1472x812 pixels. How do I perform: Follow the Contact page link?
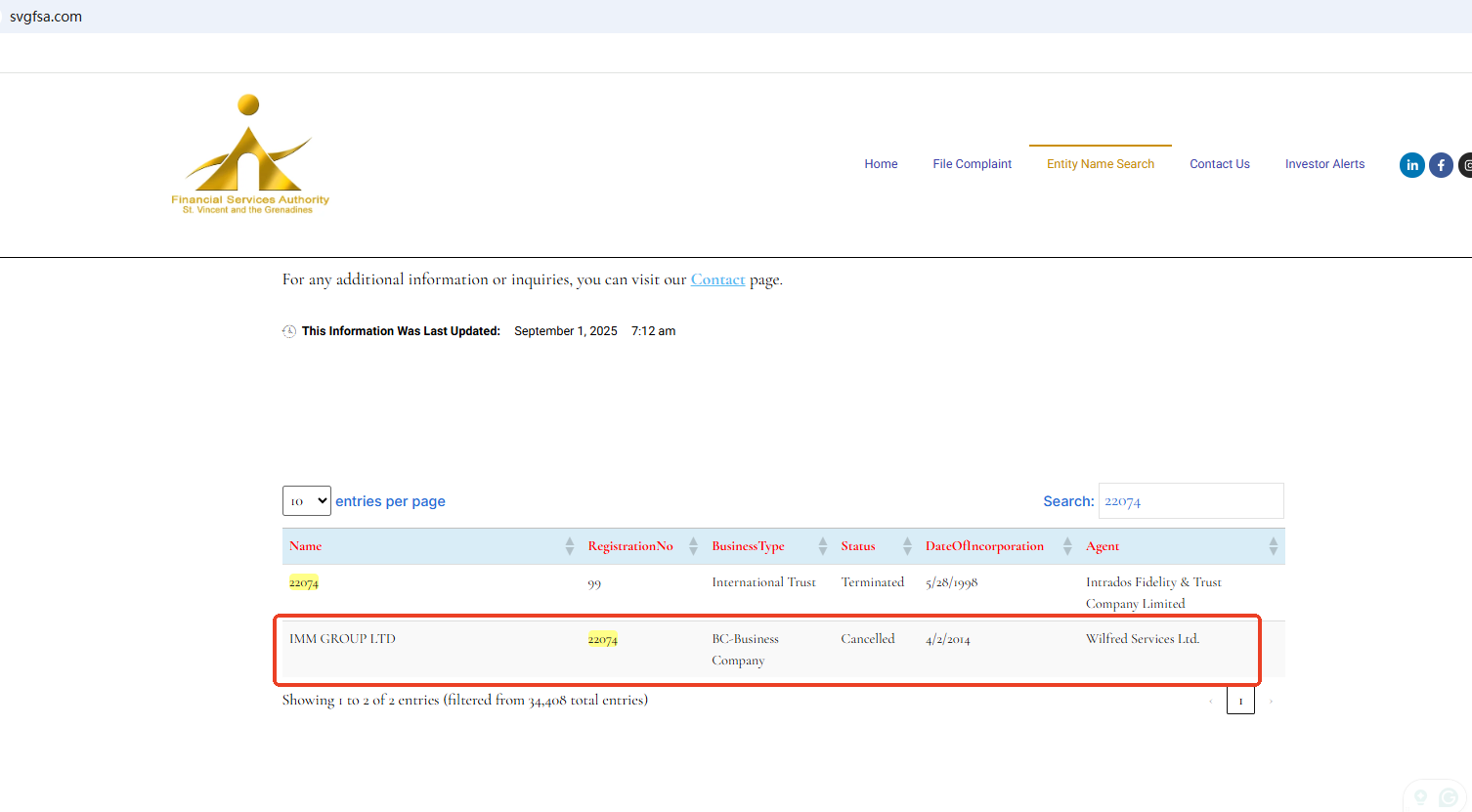coord(717,279)
